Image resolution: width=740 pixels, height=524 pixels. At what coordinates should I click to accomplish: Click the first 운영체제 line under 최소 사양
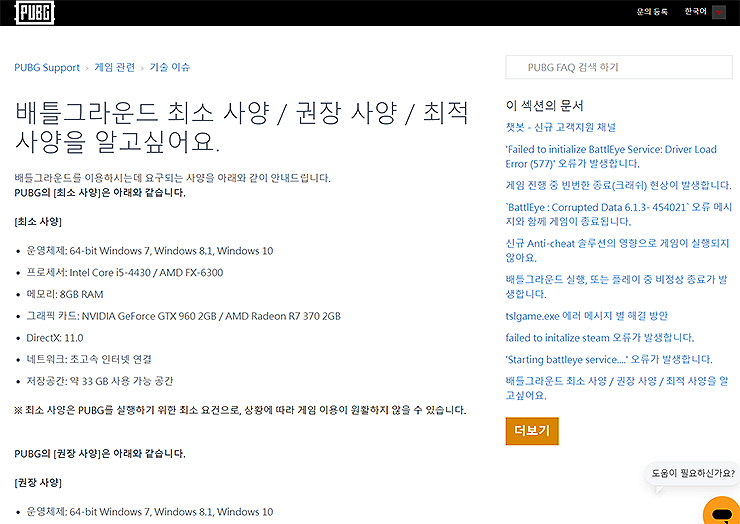(150, 251)
